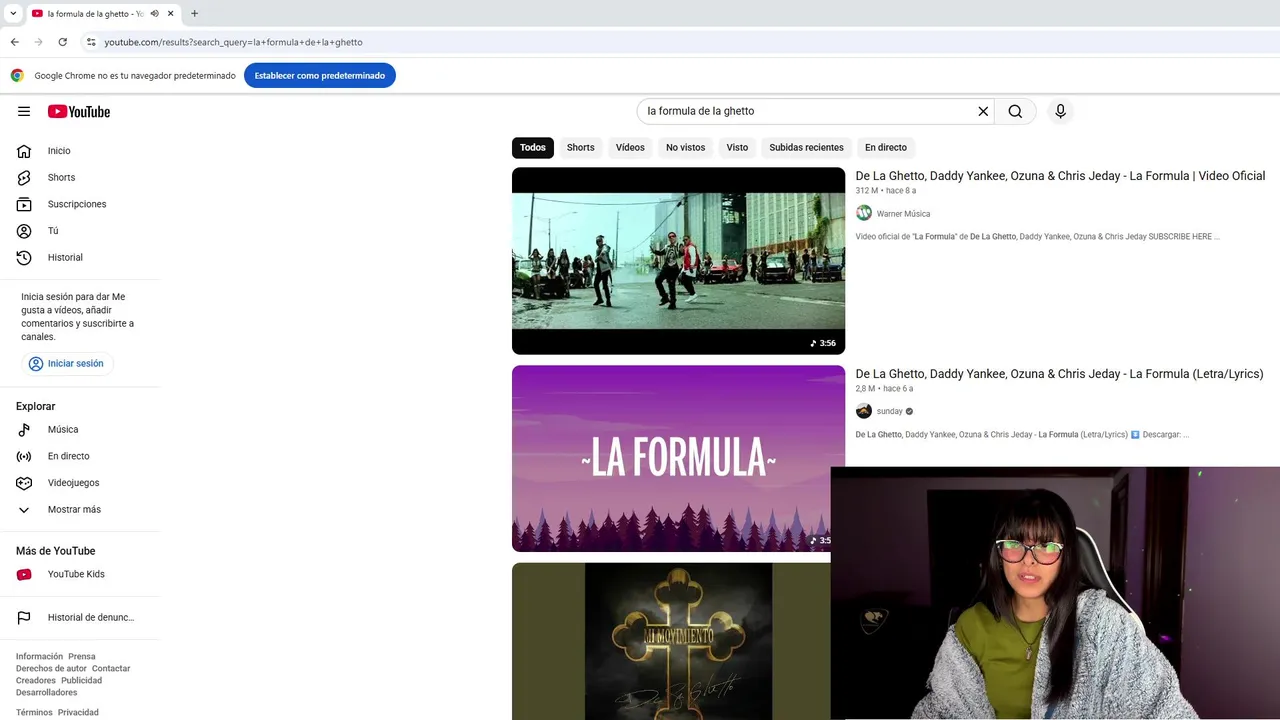
Task: Click the Creadores footer link
Action: [36, 681]
